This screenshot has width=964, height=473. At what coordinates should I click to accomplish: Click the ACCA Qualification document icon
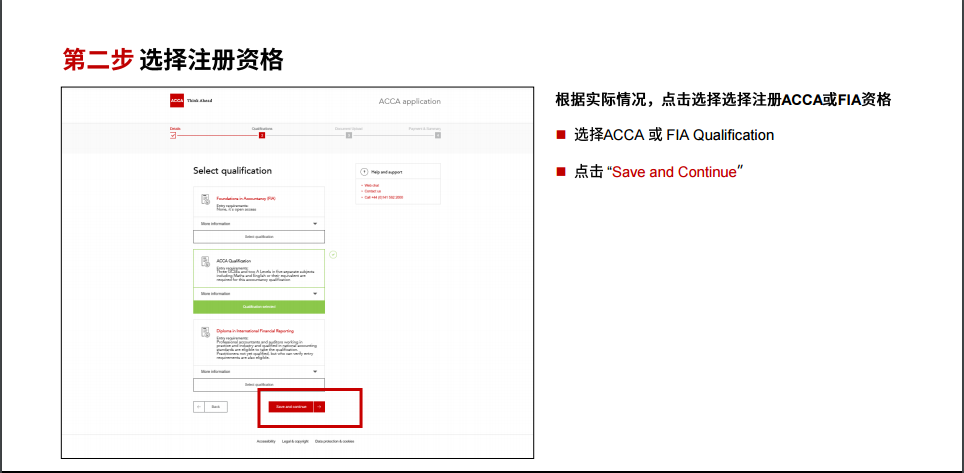coord(207,261)
